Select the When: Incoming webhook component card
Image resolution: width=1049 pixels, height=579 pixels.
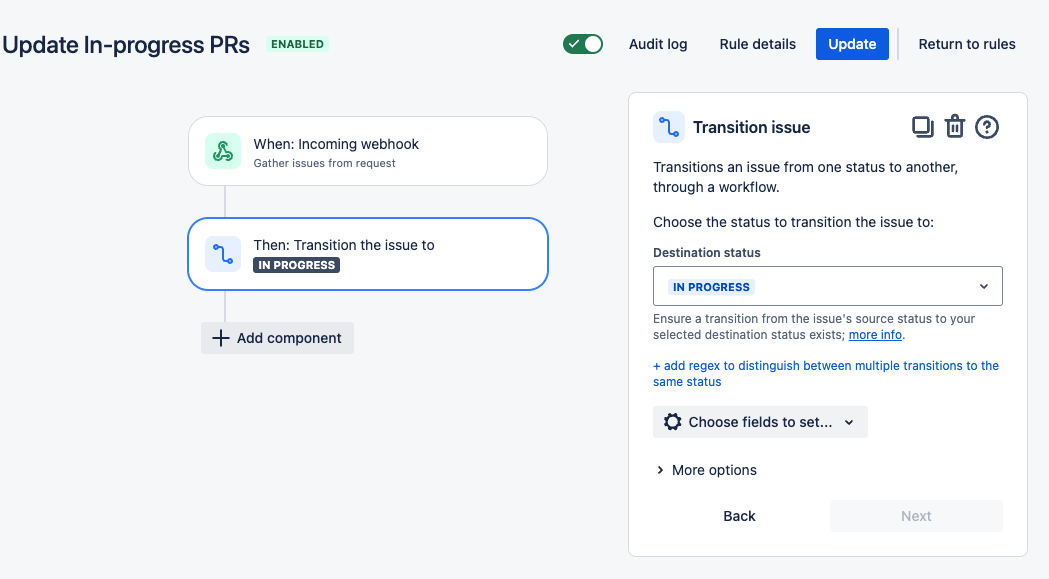point(368,151)
